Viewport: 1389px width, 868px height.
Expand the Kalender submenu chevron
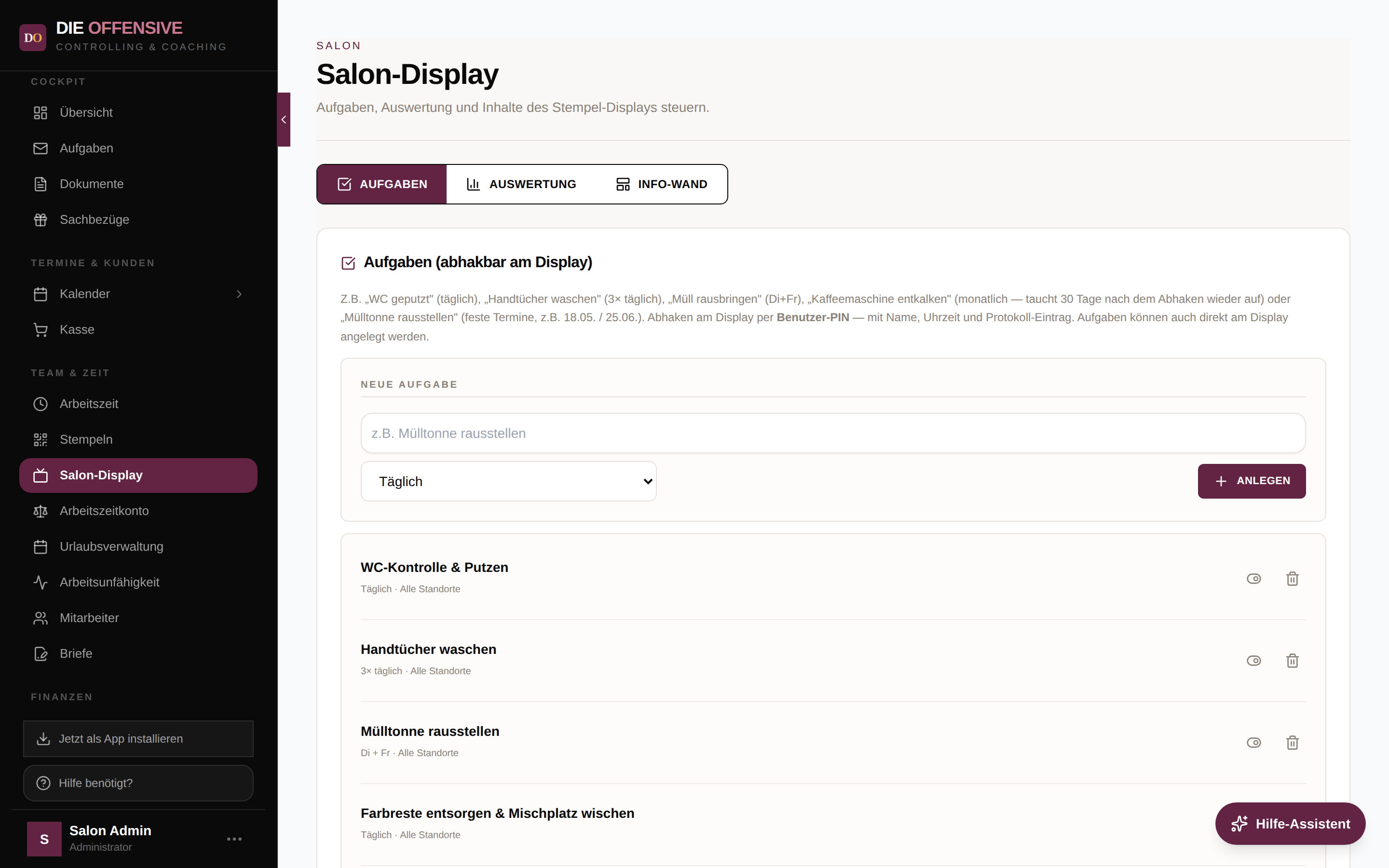(239, 294)
